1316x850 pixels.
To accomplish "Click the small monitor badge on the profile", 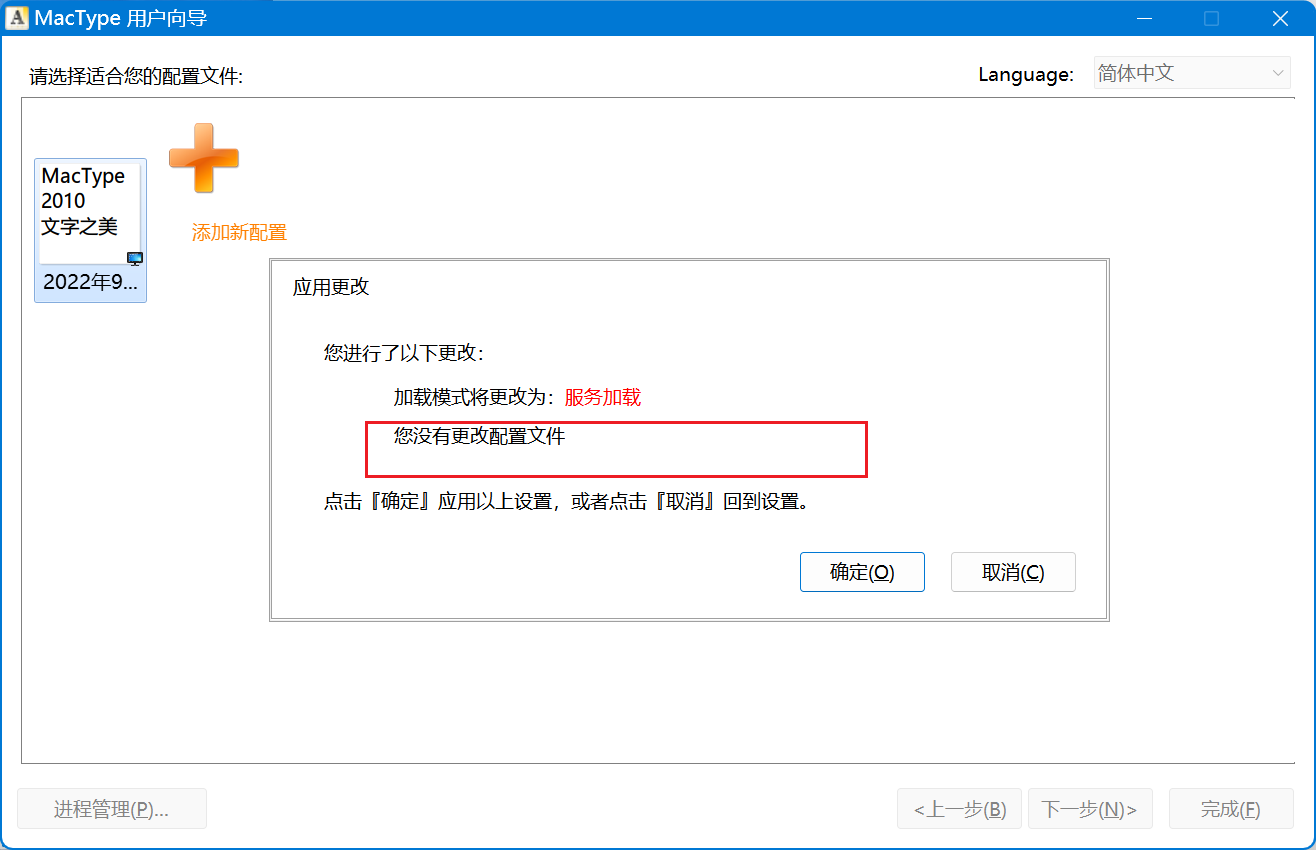I will (134, 258).
